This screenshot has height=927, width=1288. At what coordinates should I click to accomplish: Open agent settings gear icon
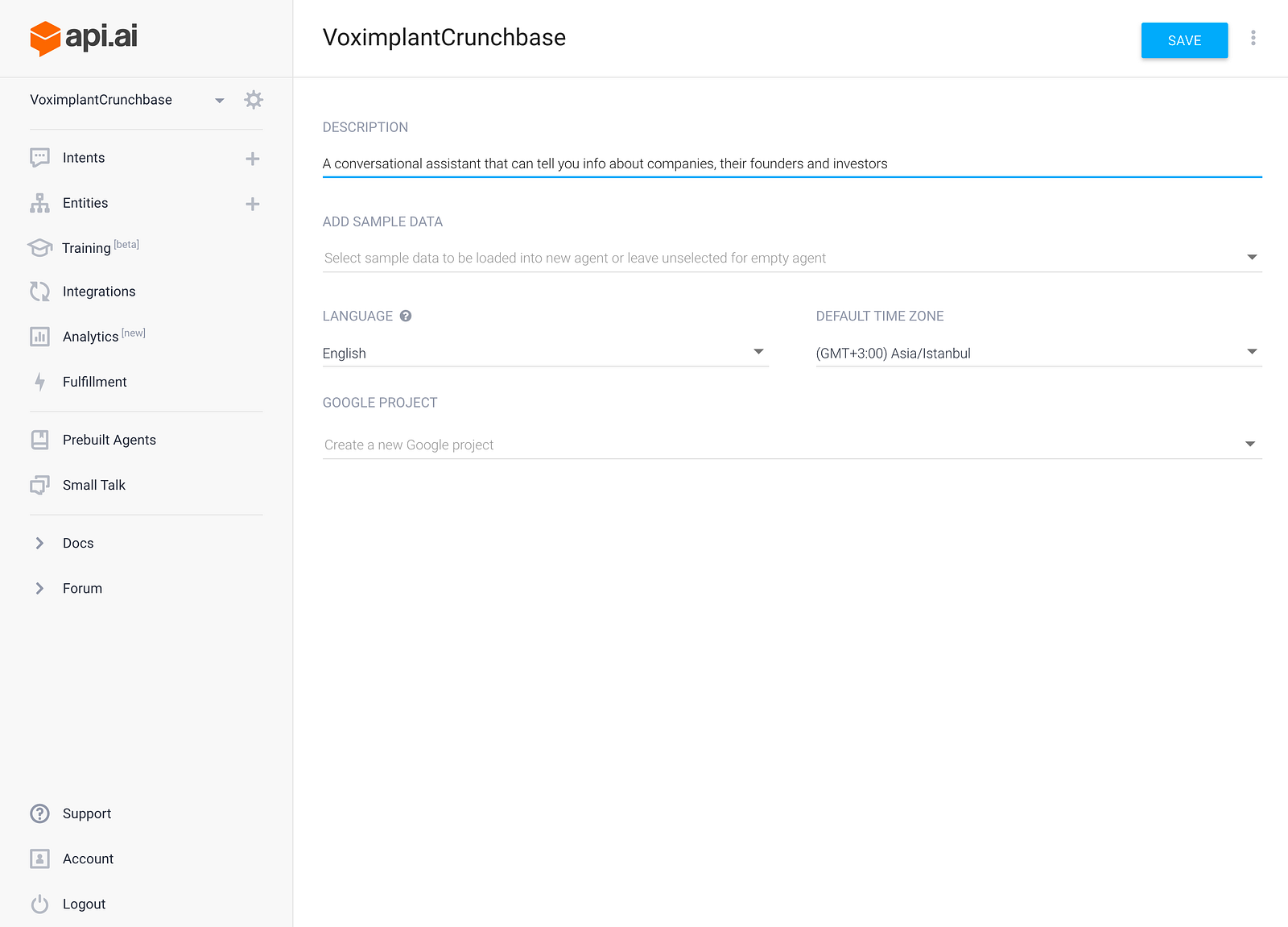pos(254,100)
